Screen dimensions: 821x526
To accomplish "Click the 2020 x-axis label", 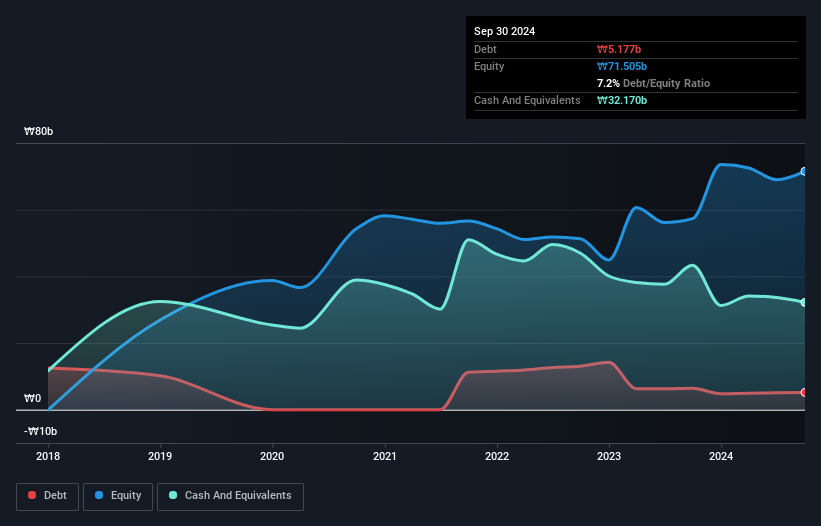I will tap(272, 456).
